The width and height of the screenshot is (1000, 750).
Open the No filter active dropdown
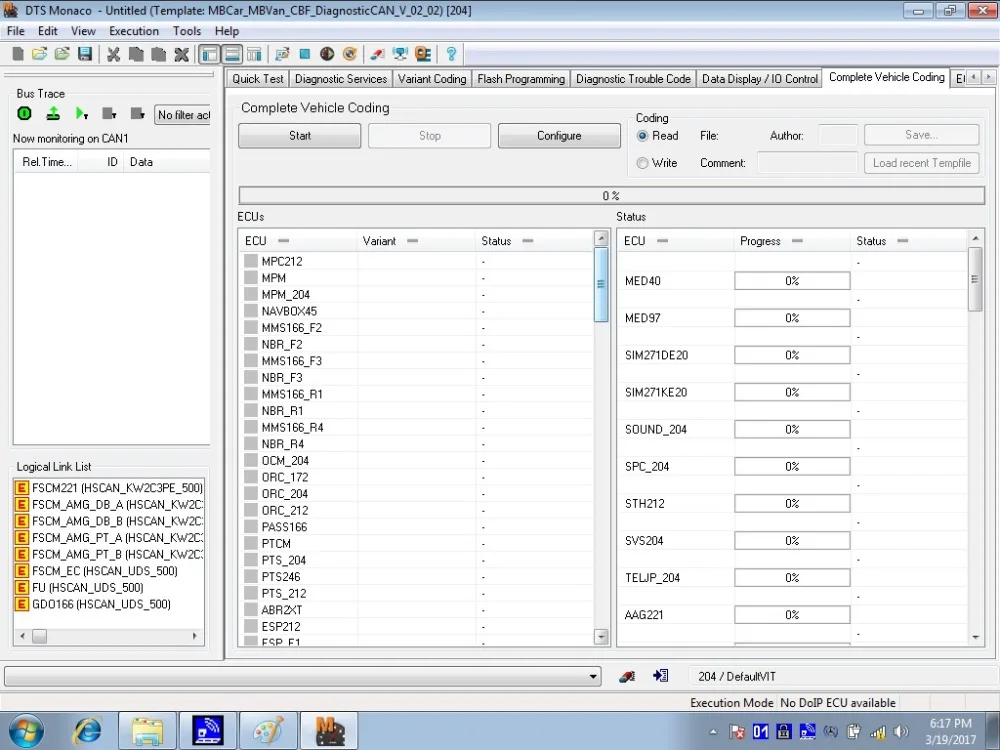(182, 115)
